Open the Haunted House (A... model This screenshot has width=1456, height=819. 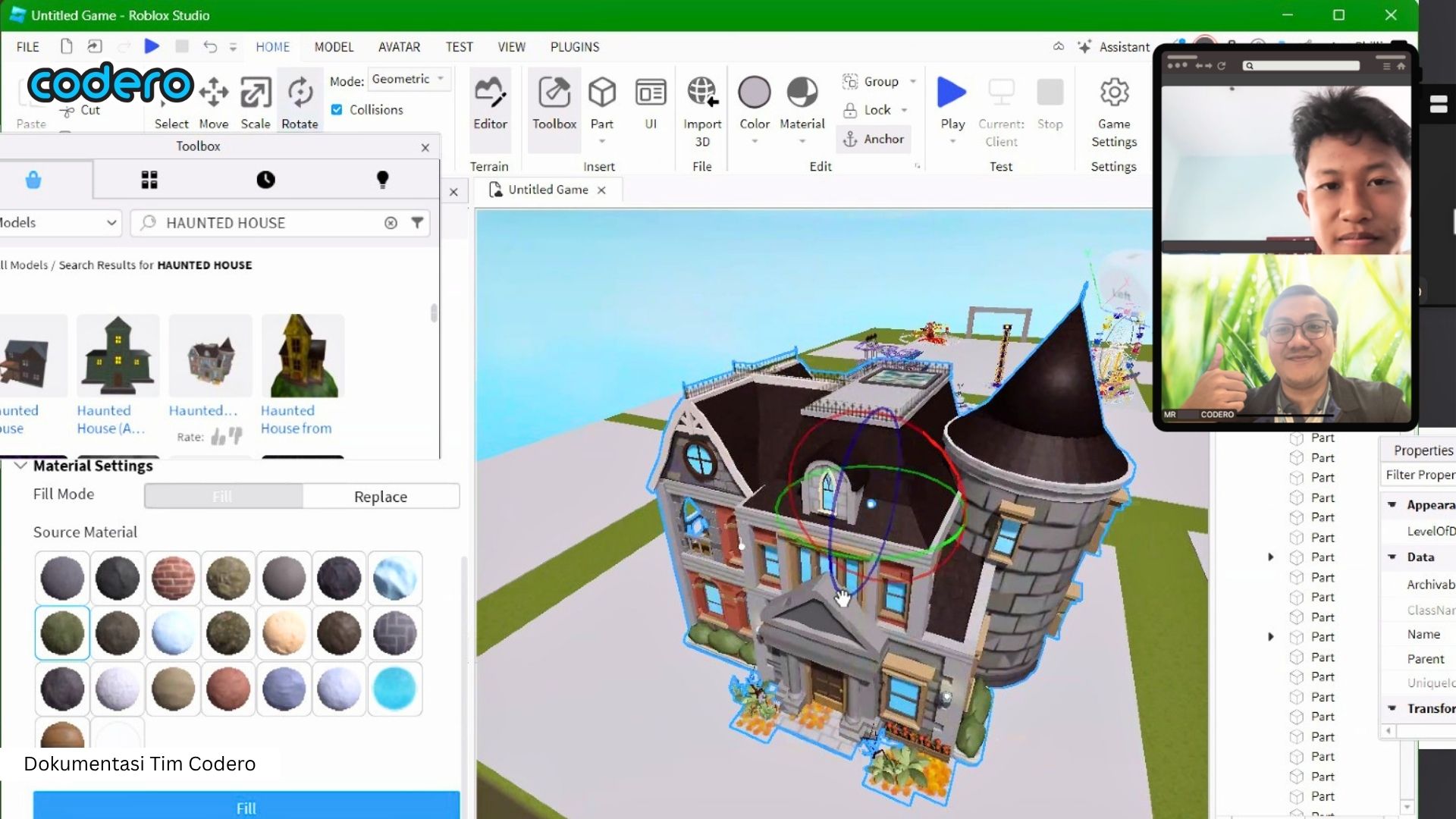(x=111, y=419)
